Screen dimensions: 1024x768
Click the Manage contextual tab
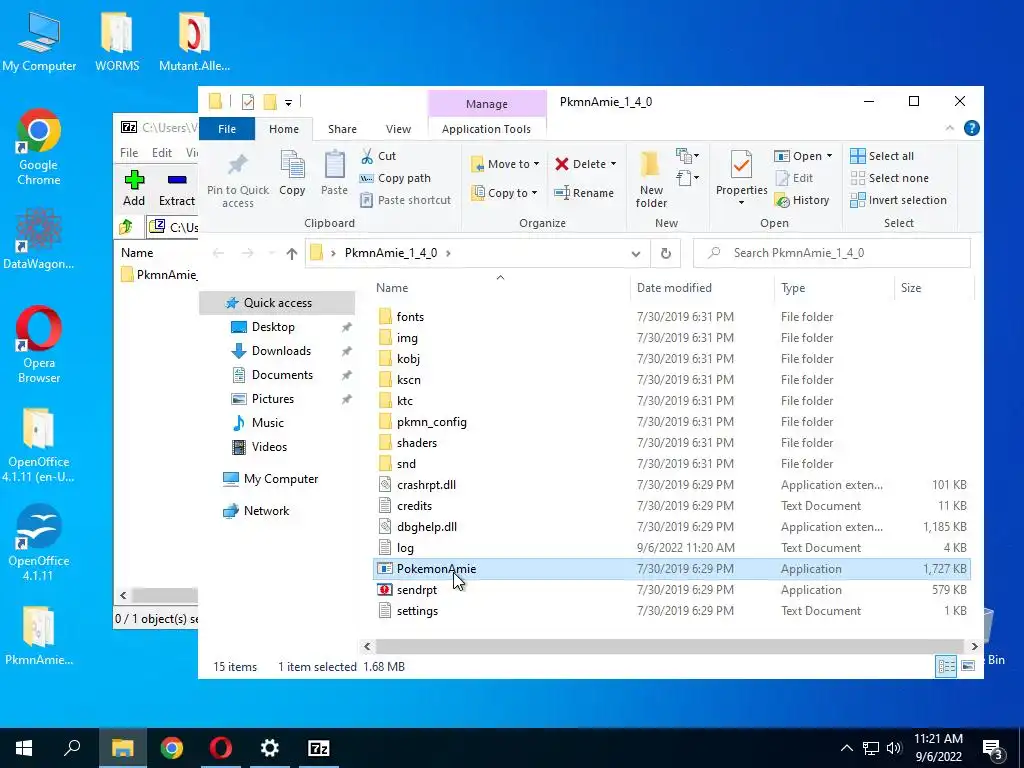(487, 104)
